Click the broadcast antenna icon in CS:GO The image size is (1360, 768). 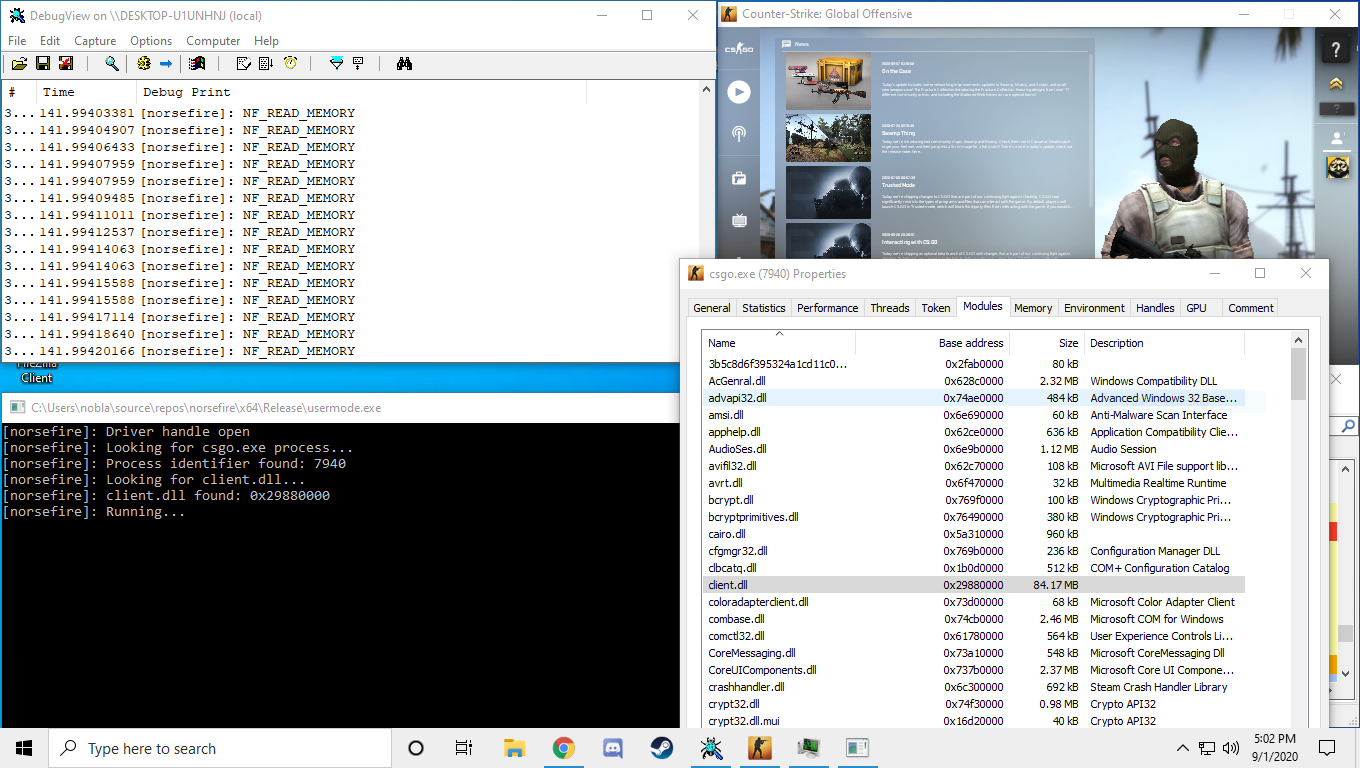(x=739, y=133)
